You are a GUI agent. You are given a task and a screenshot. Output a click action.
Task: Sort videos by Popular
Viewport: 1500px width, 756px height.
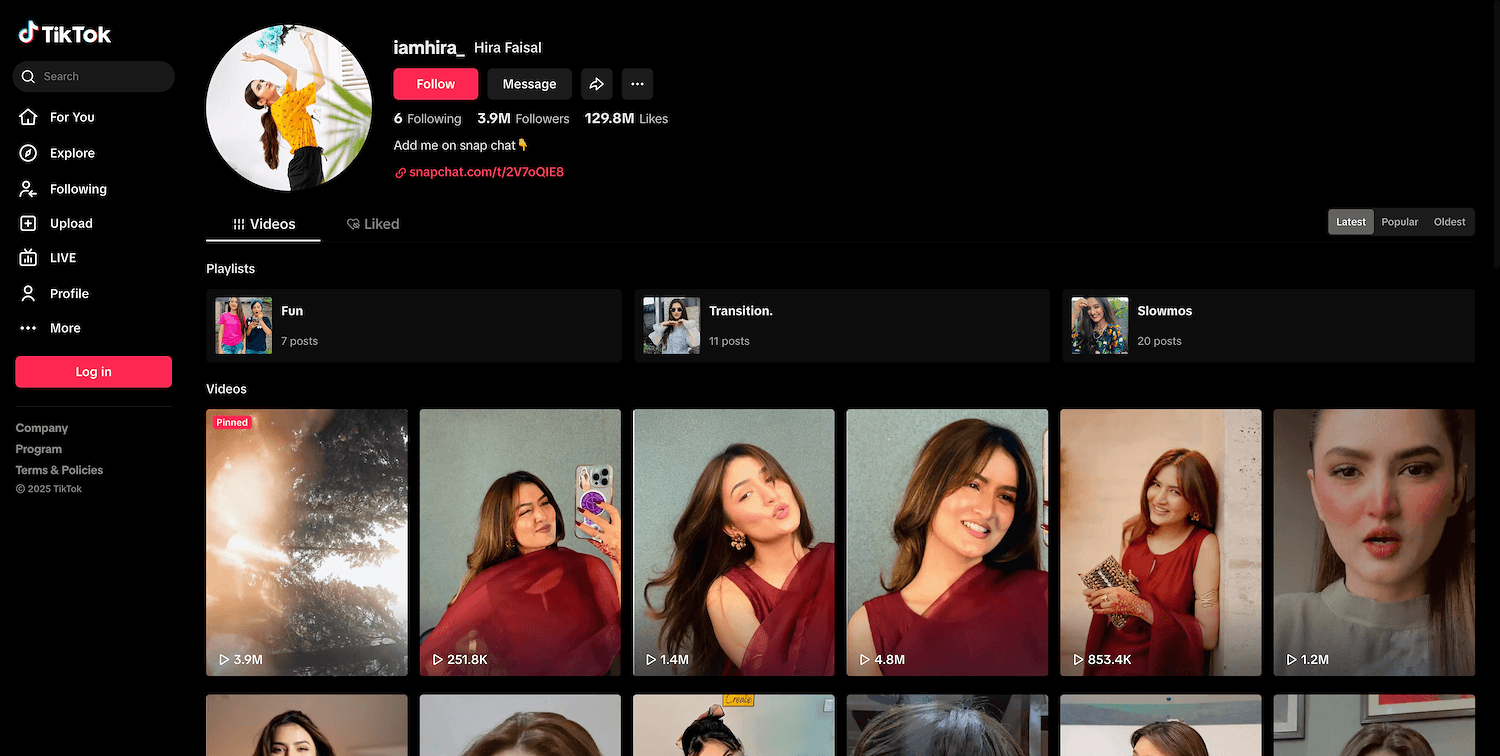1399,222
